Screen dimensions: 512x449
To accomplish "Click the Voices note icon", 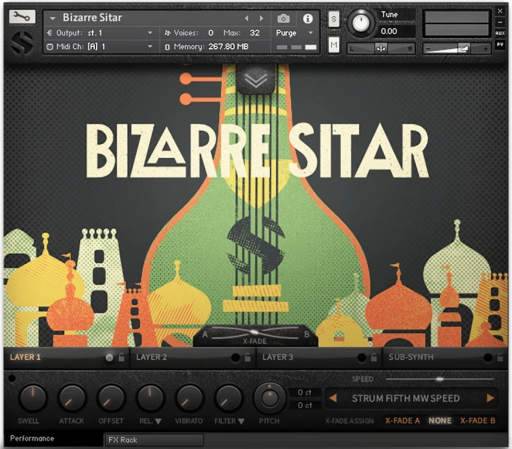I will 168,33.
